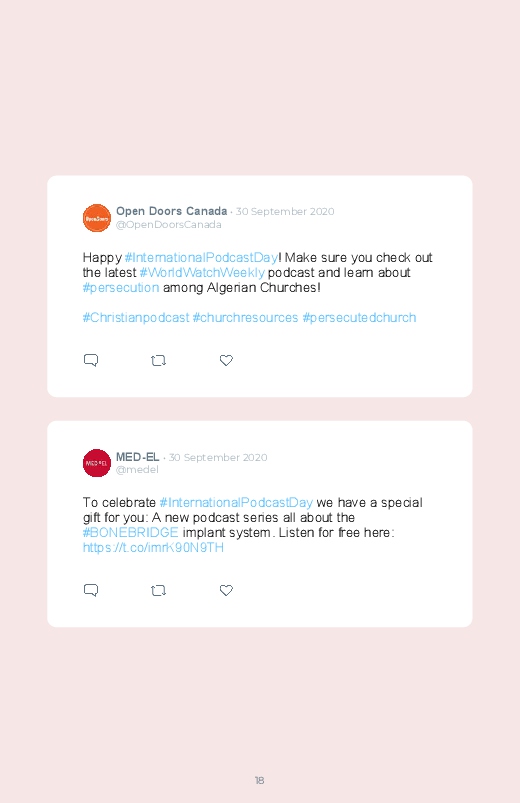Open the #BONEBRIDGE hashtag
520x803 pixels.
pyautogui.click(x=131, y=533)
